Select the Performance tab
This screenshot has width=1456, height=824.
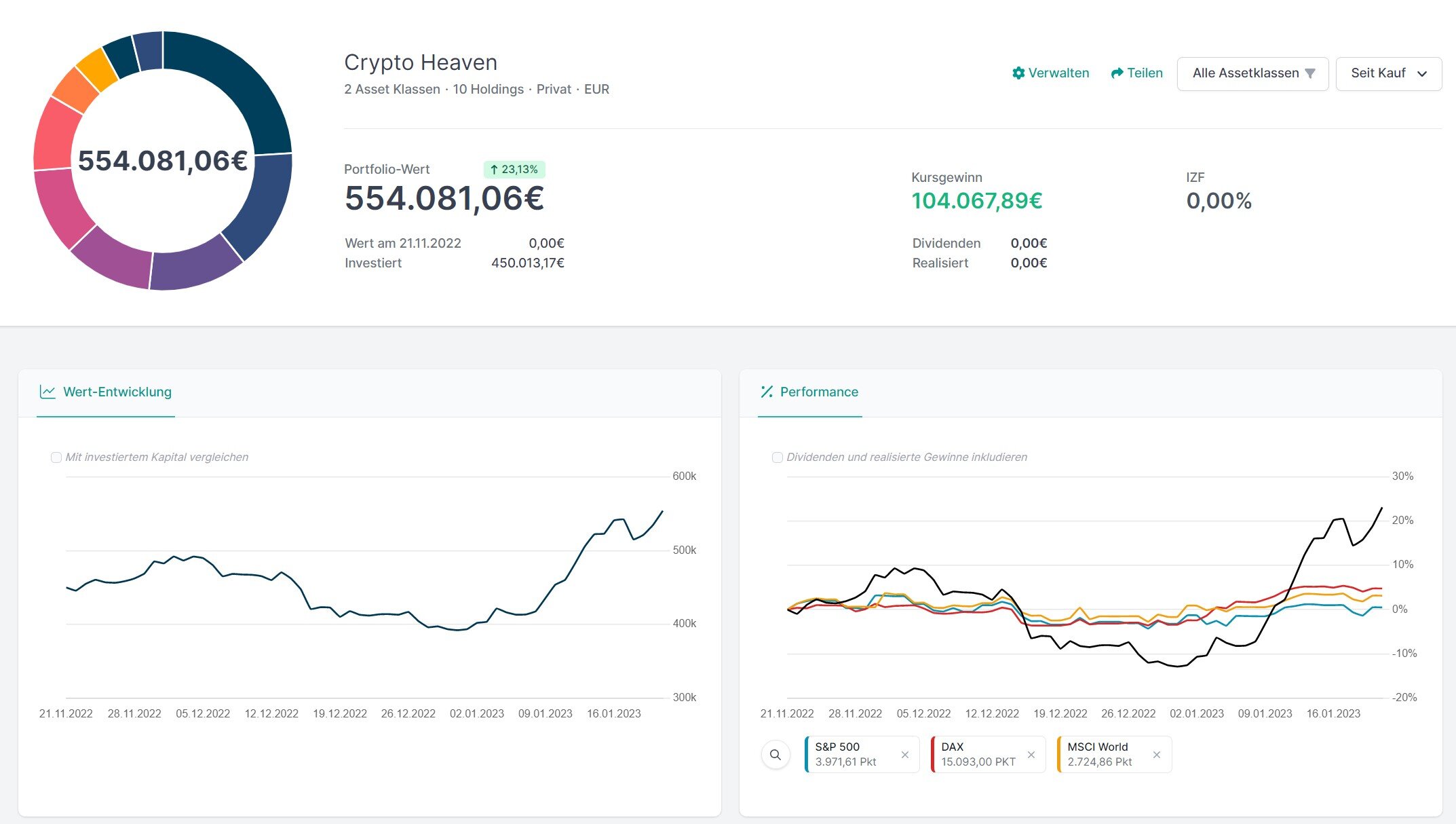click(x=818, y=392)
